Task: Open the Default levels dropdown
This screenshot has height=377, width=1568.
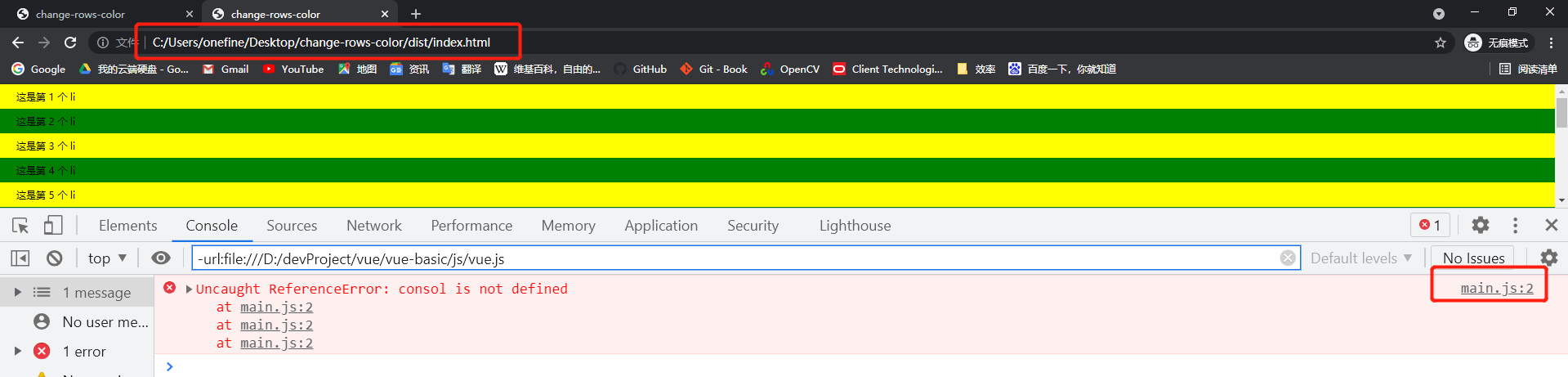Action: pos(1361,258)
